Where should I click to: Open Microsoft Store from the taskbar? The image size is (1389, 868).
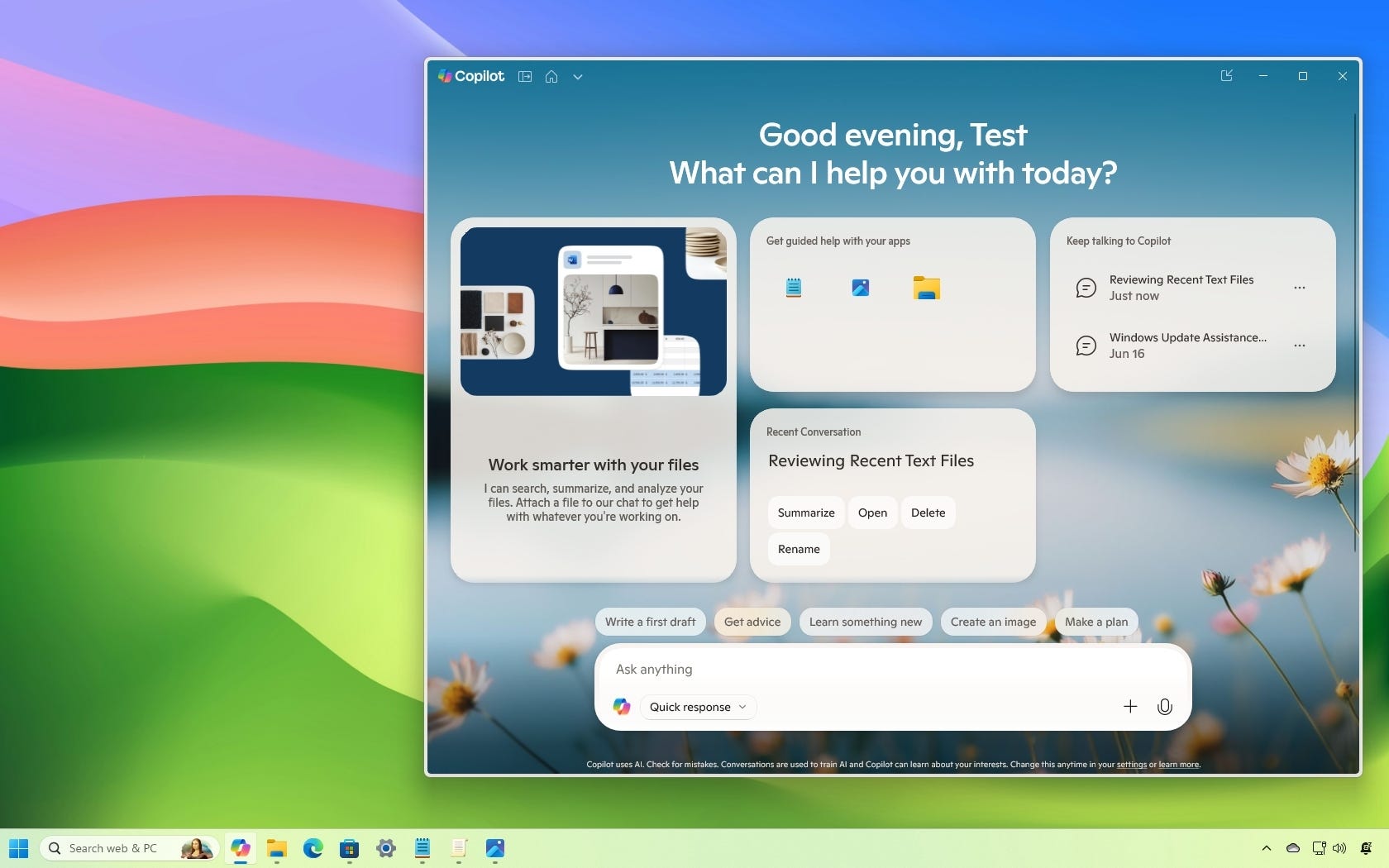(x=349, y=848)
